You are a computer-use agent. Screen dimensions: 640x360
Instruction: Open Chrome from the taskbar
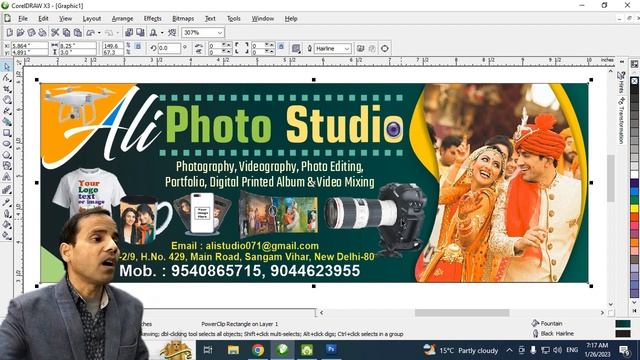[x=258, y=350]
